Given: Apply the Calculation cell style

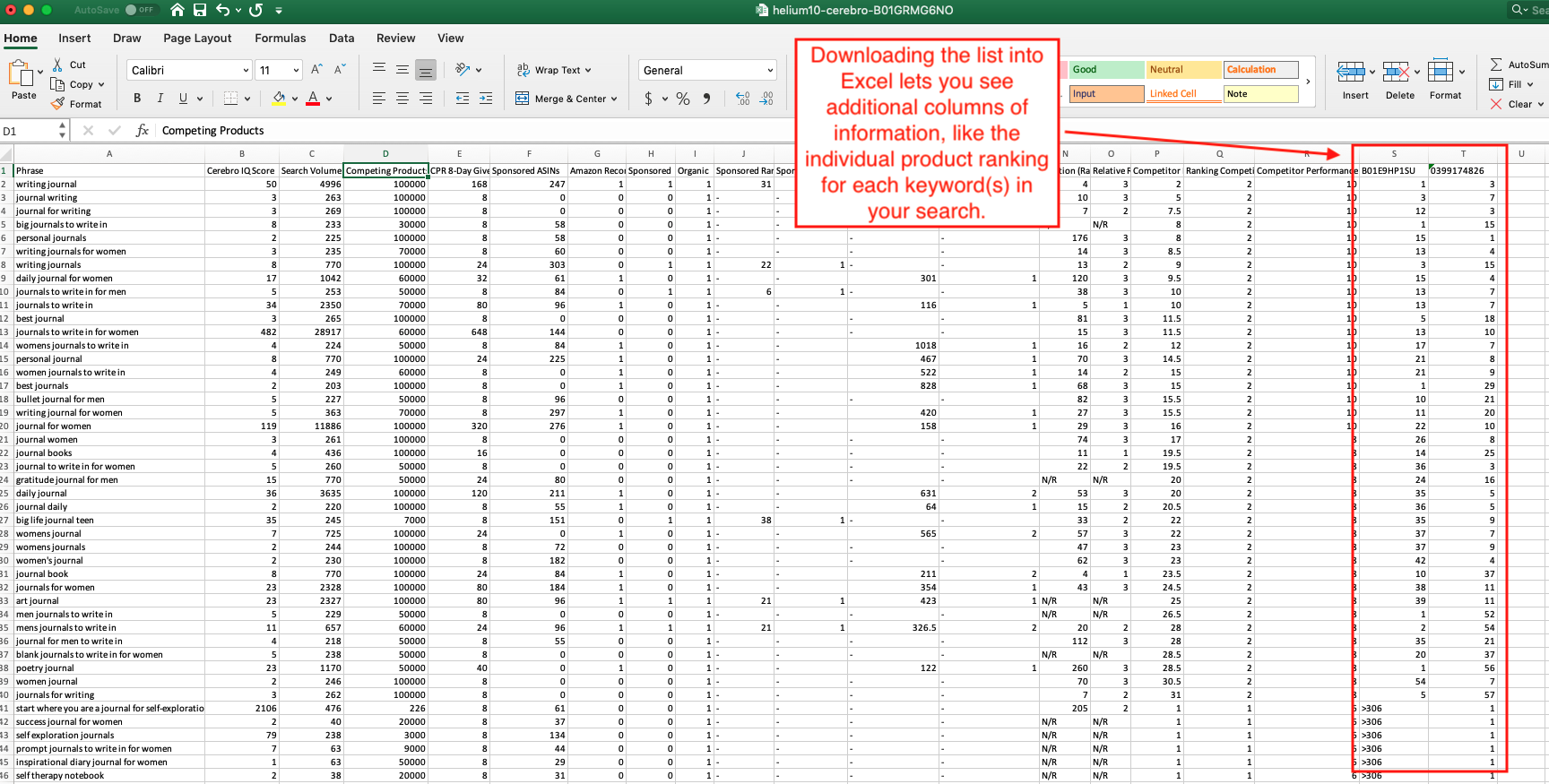Looking at the screenshot, I should tap(1262, 69).
